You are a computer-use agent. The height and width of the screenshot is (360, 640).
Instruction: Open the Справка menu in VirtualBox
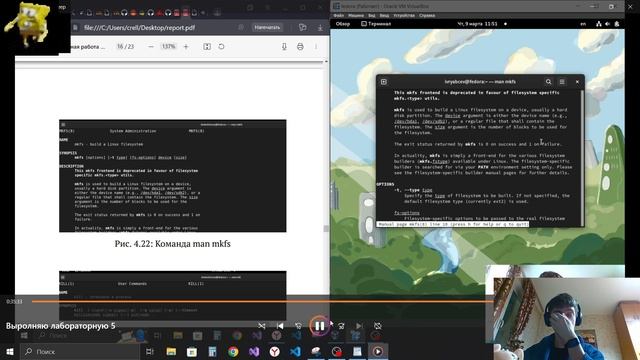pos(427,16)
